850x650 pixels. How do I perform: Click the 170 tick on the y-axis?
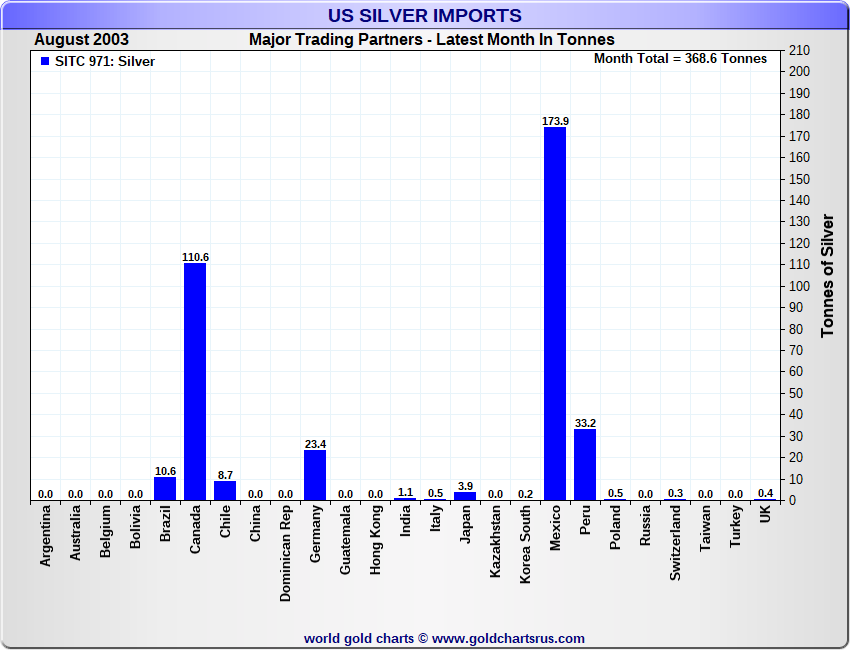click(x=800, y=136)
